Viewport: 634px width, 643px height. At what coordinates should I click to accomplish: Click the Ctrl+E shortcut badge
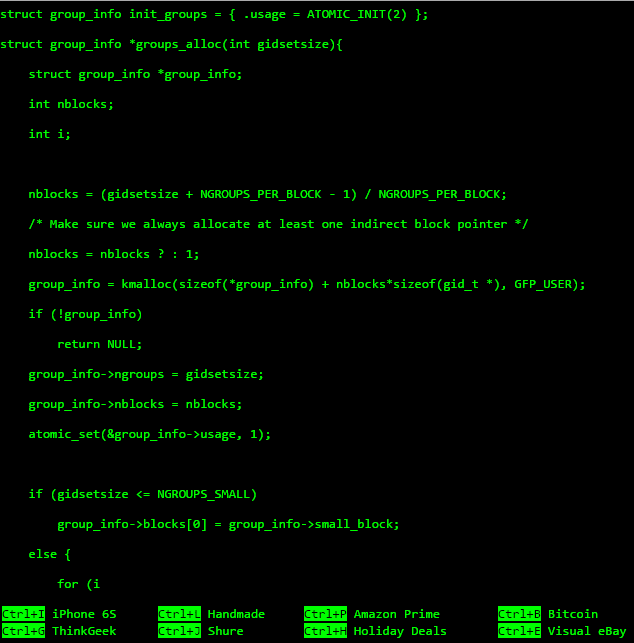click(520, 631)
